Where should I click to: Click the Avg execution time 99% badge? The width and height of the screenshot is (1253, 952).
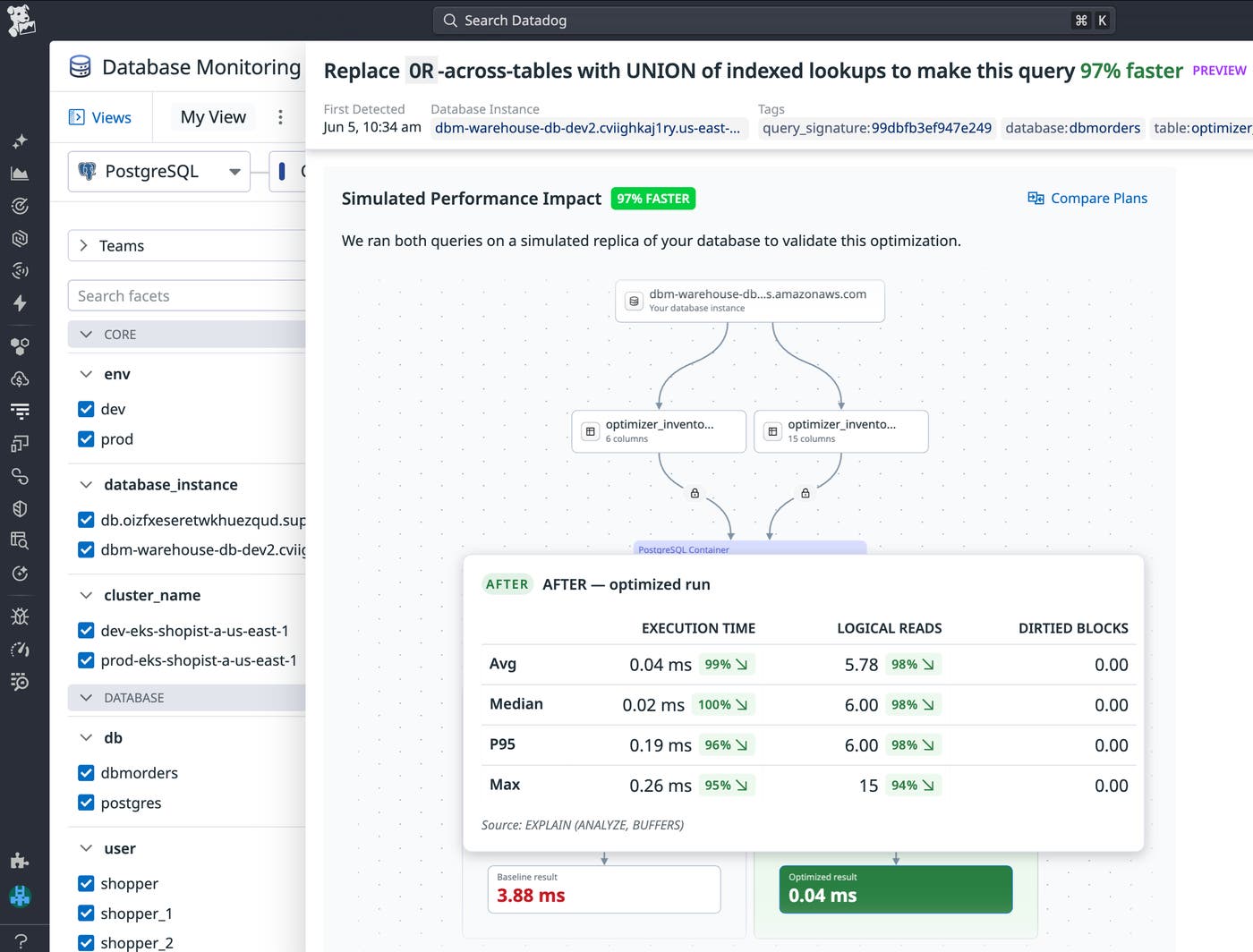[726, 665]
